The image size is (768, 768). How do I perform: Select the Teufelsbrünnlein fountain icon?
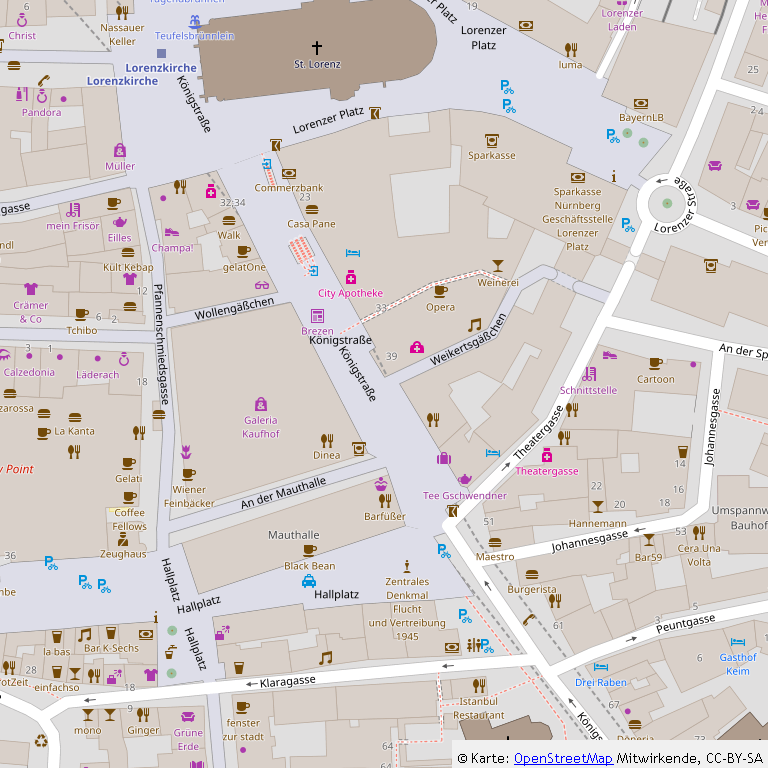195,21
